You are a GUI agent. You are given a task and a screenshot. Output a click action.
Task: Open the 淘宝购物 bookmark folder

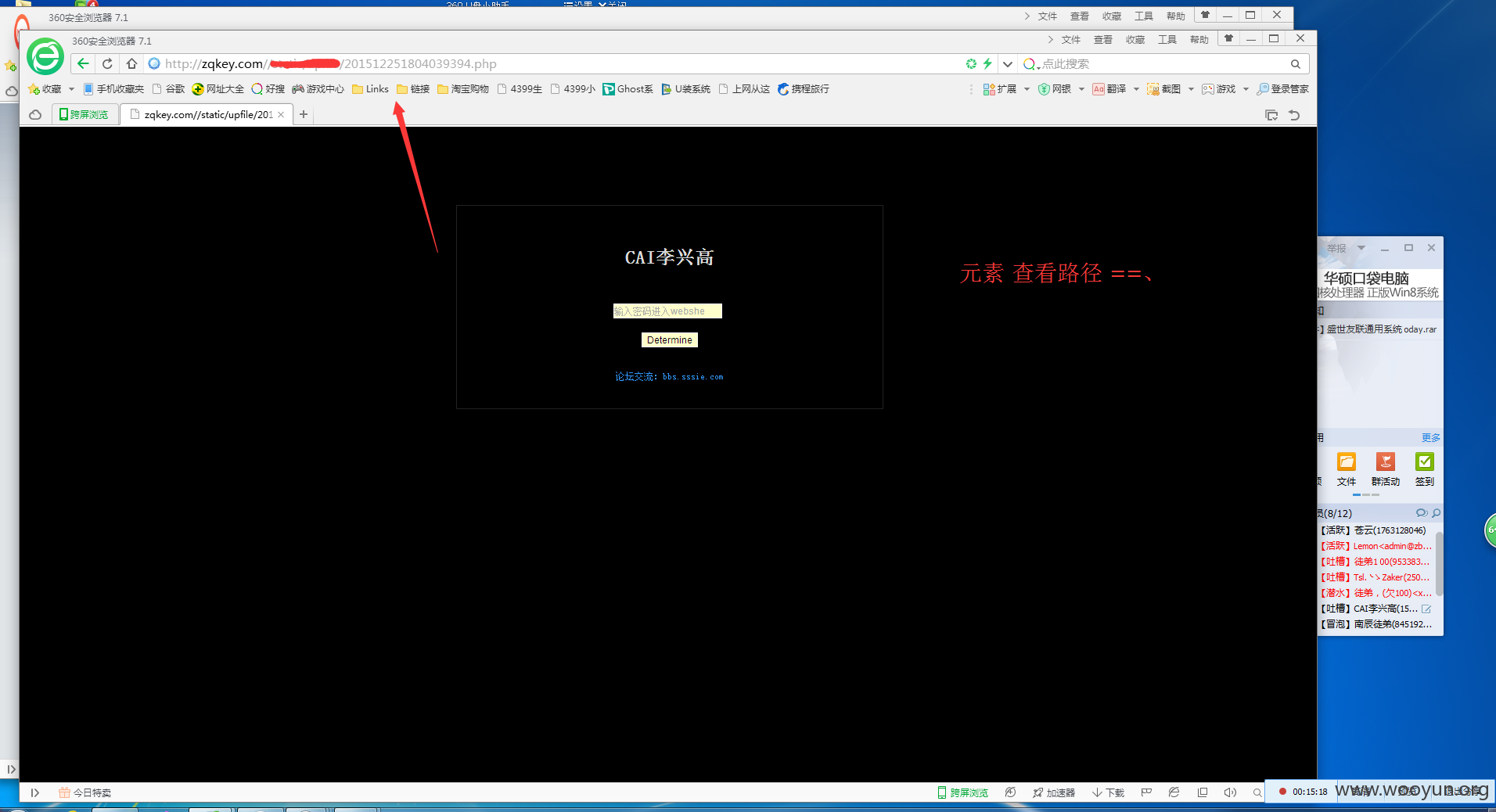pyautogui.click(x=463, y=89)
